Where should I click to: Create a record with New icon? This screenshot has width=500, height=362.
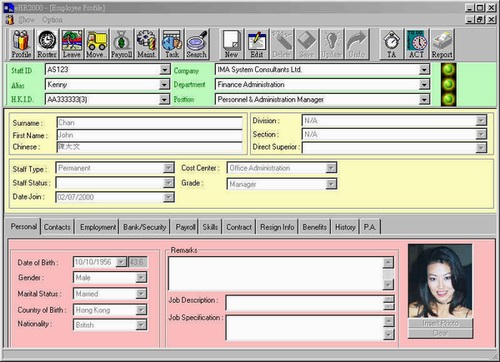point(232,44)
